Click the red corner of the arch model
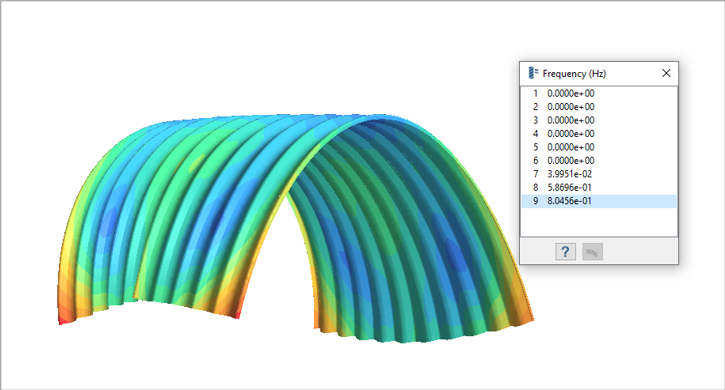725x390 pixels. coord(62,320)
